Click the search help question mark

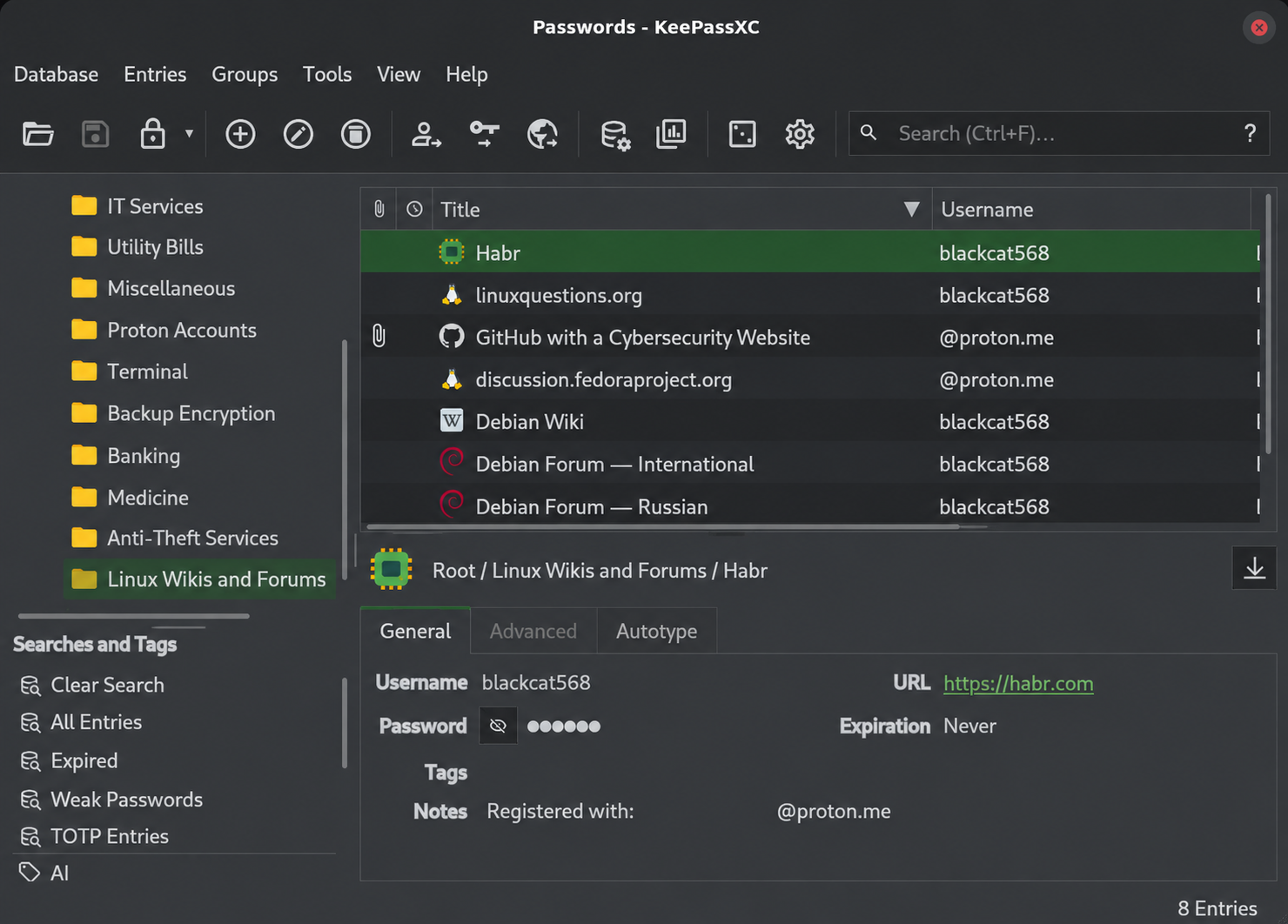(x=1250, y=133)
